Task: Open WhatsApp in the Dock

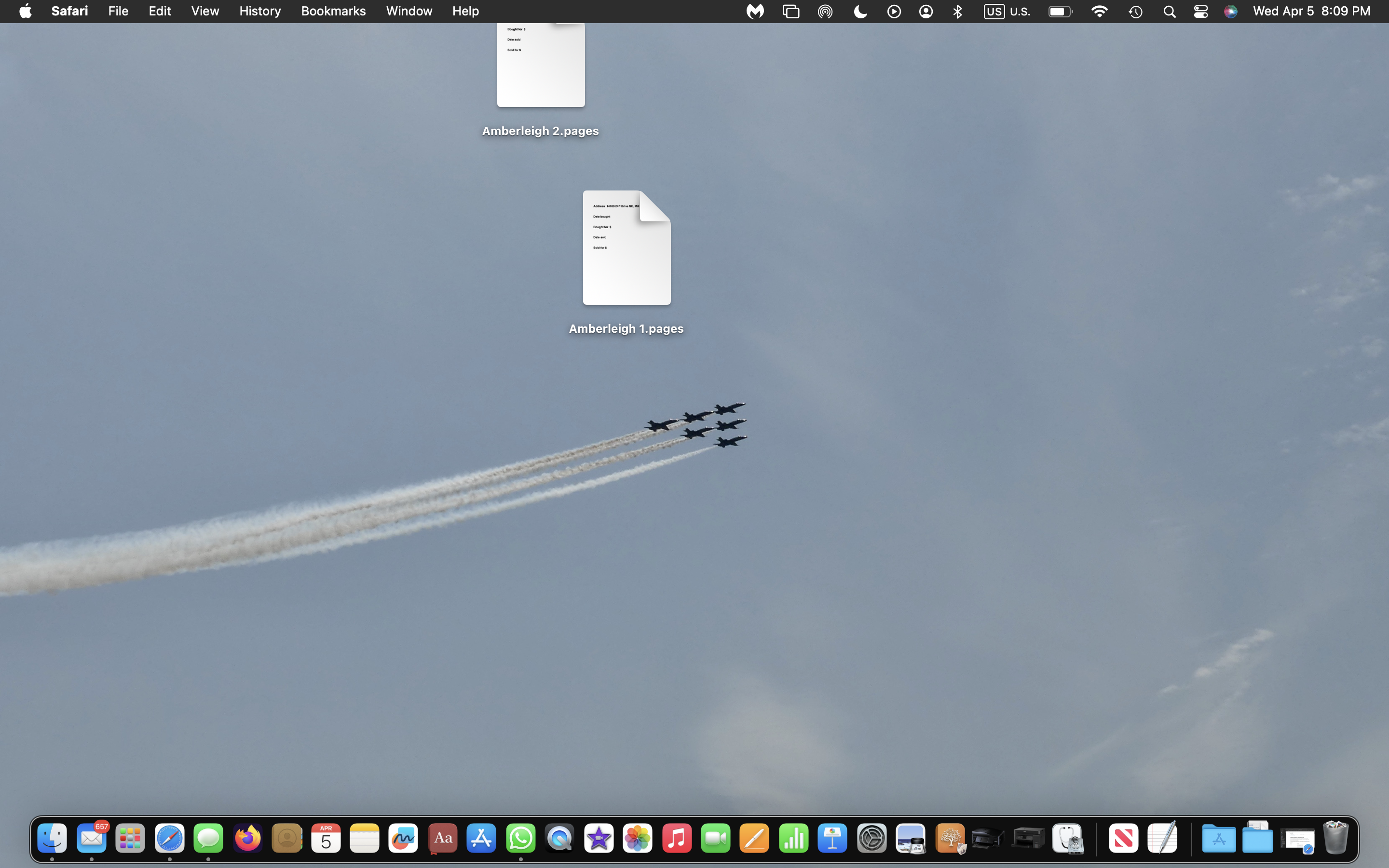Action: click(520, 839)
